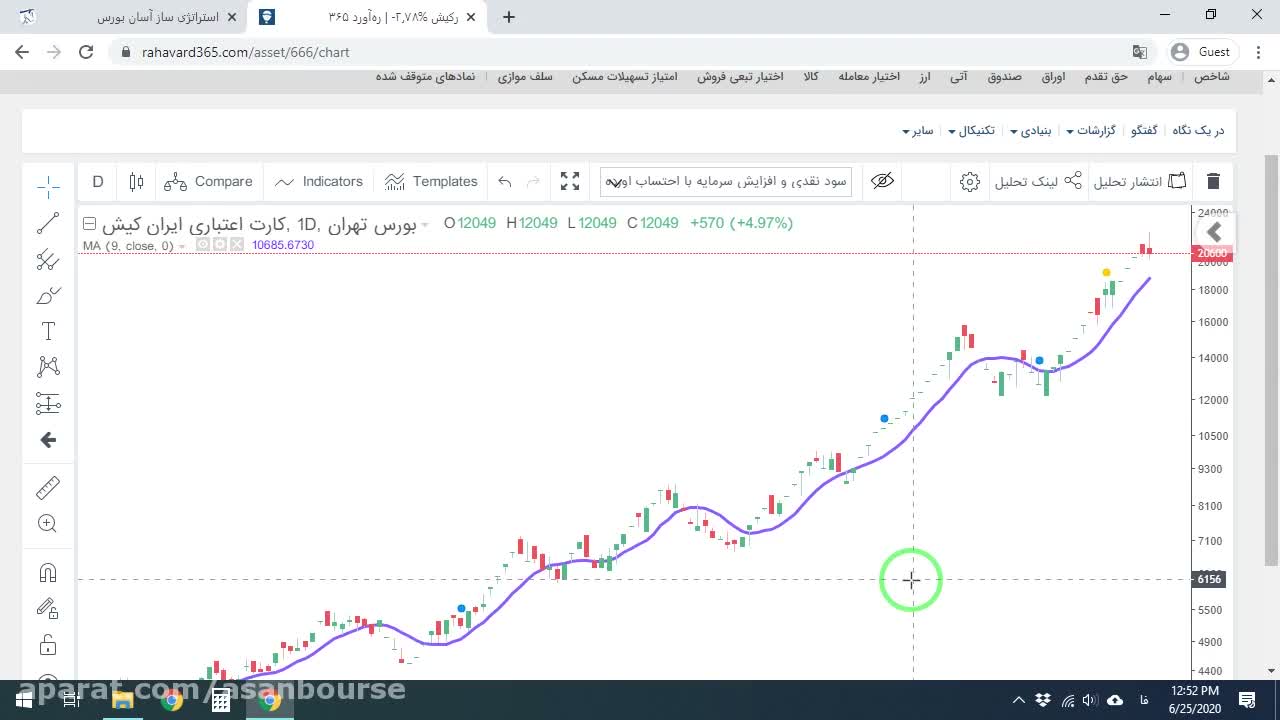Screen dimensions: 1280x720
Task: Show hidden system tray icons
Action: (1018, 700)
